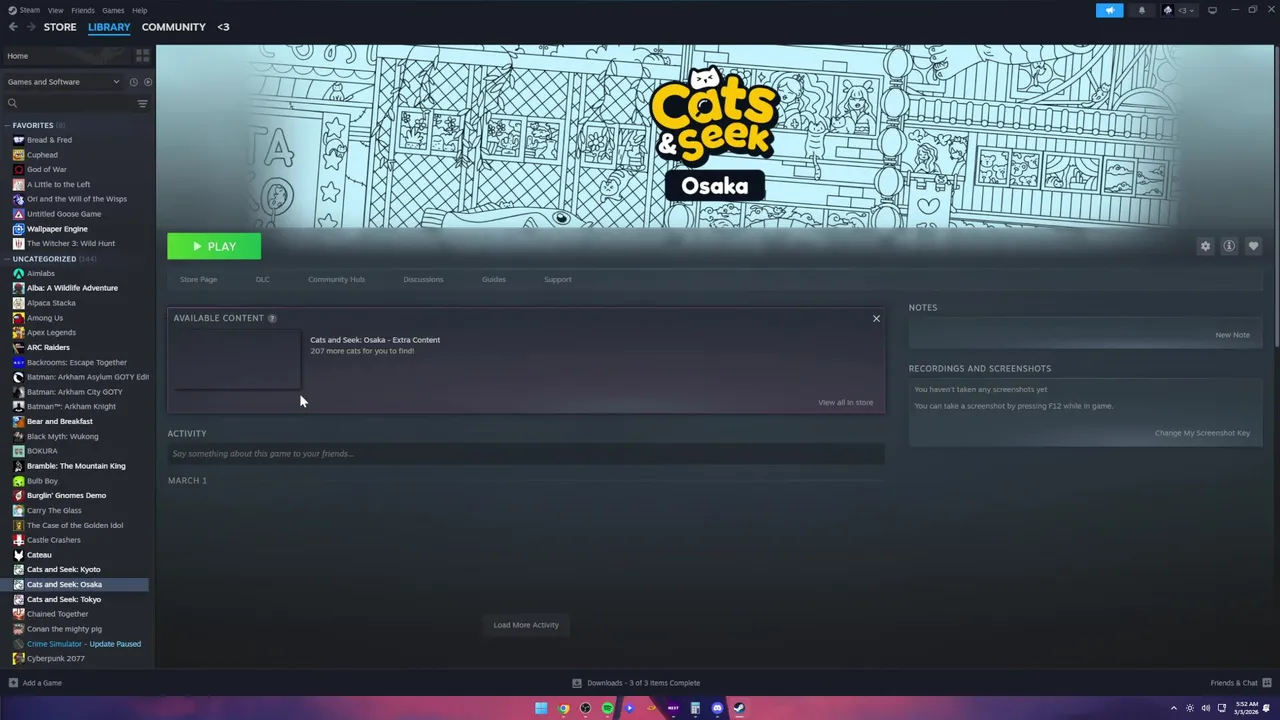Viewport: 1280px width, 720px height.
Task: Switch to the COMMUNITY tab
Action: pyautogui.click(x=174, y=27)
